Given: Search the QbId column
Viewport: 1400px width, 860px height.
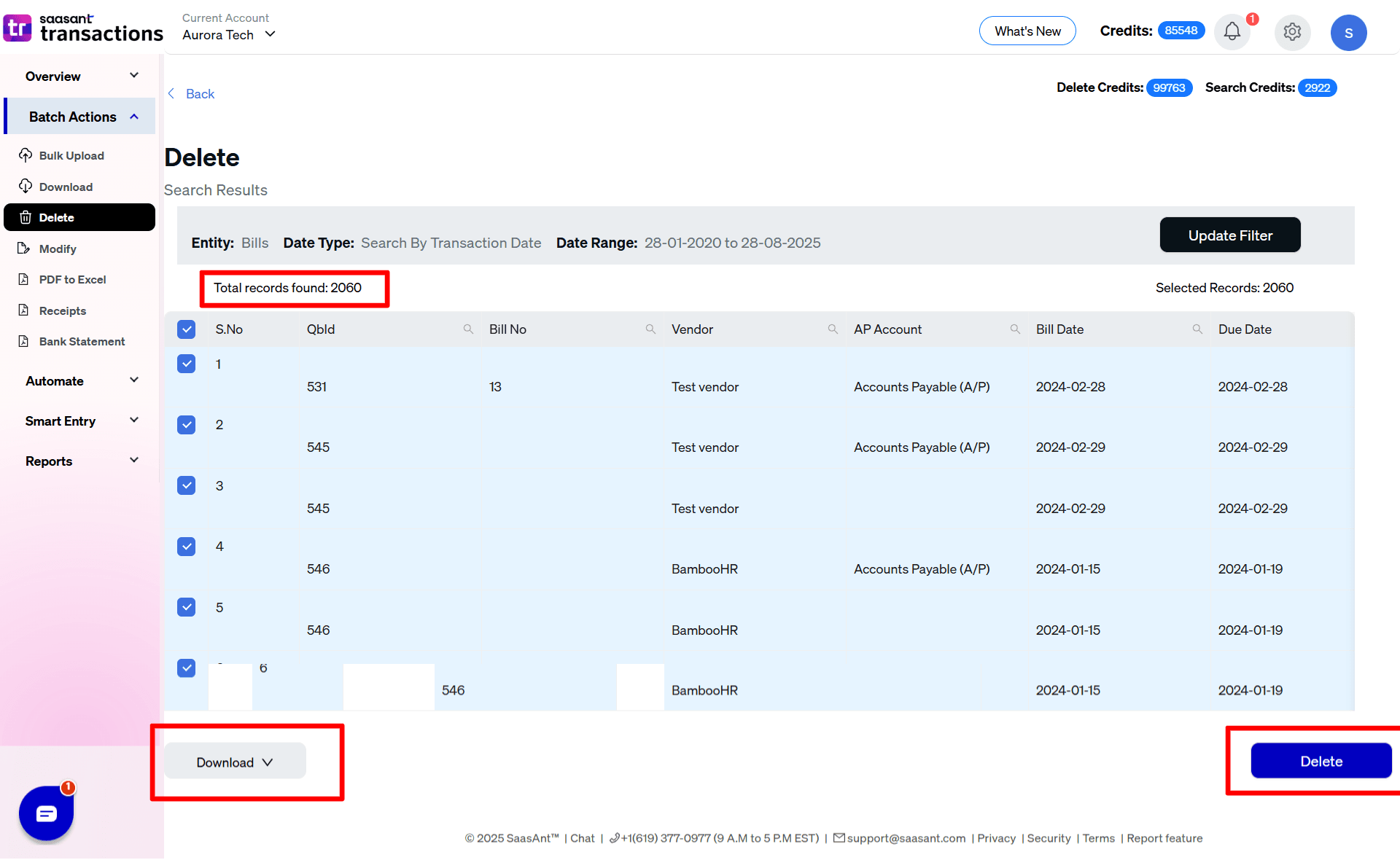Looking at the screenshot, I should click(x=468, y=329).
